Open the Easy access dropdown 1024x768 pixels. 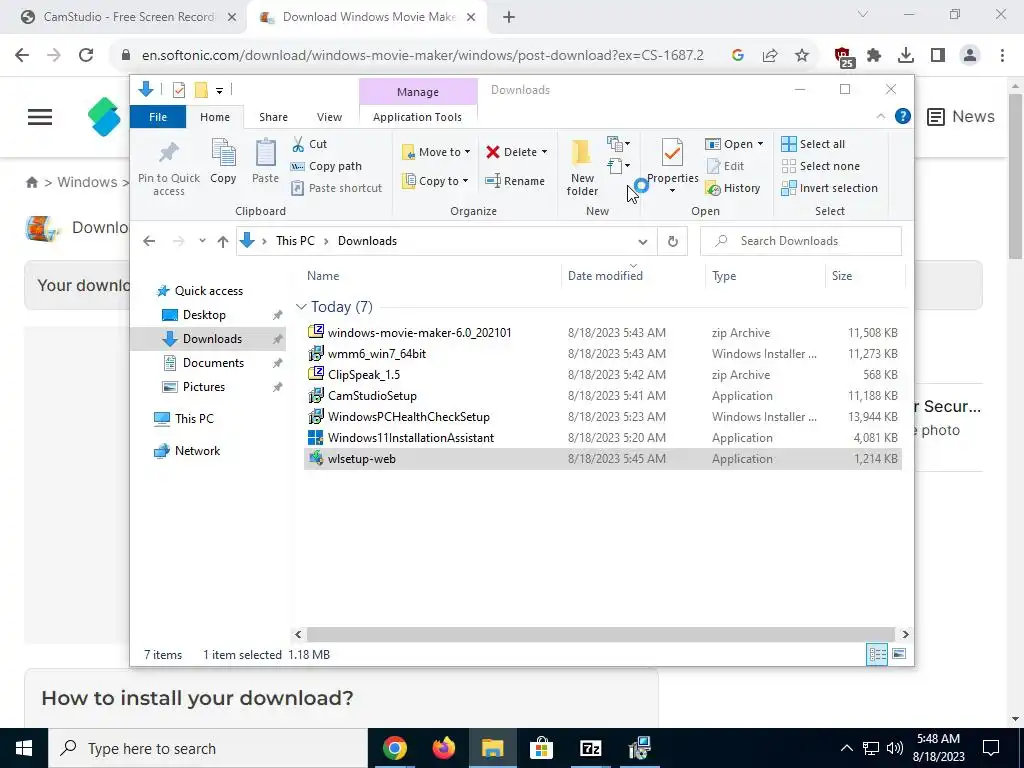click(x=618, y=166)
